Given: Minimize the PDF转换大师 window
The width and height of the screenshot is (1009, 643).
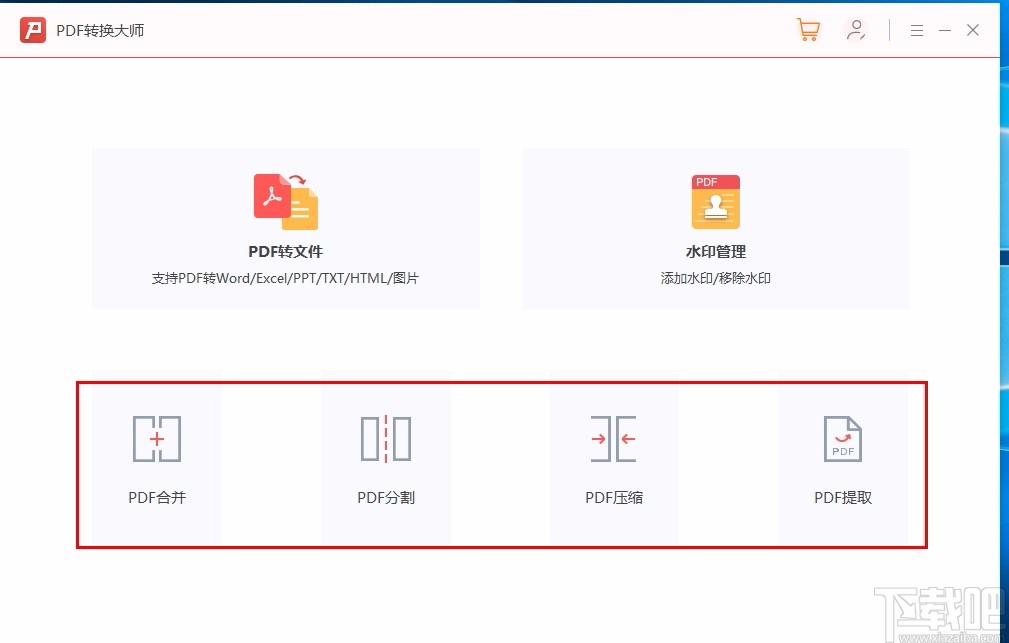Looking at the screenshot, I should point(945,30).
